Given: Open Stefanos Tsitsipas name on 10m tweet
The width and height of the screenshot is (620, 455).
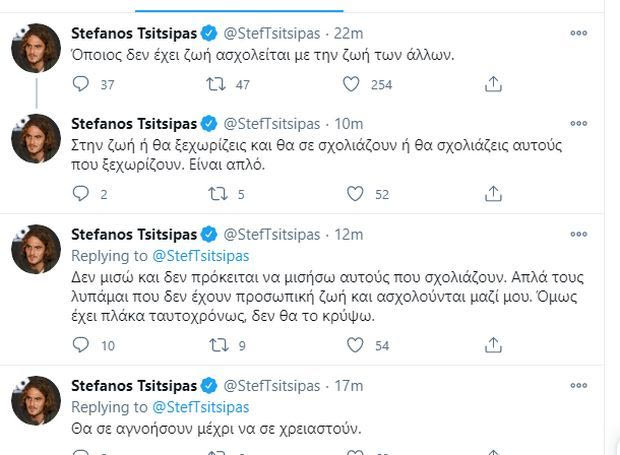Looking at the screenshot, I should [x=134, y=124].
